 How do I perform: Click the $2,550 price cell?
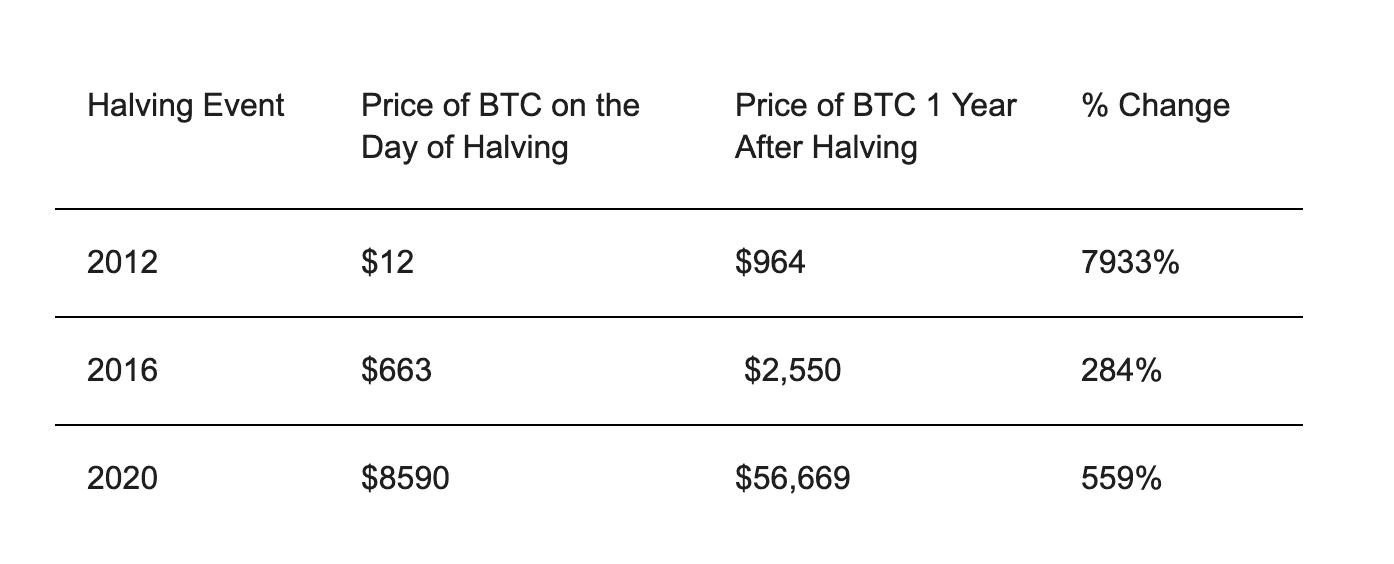pyautogui.click(x=793, y=371)
